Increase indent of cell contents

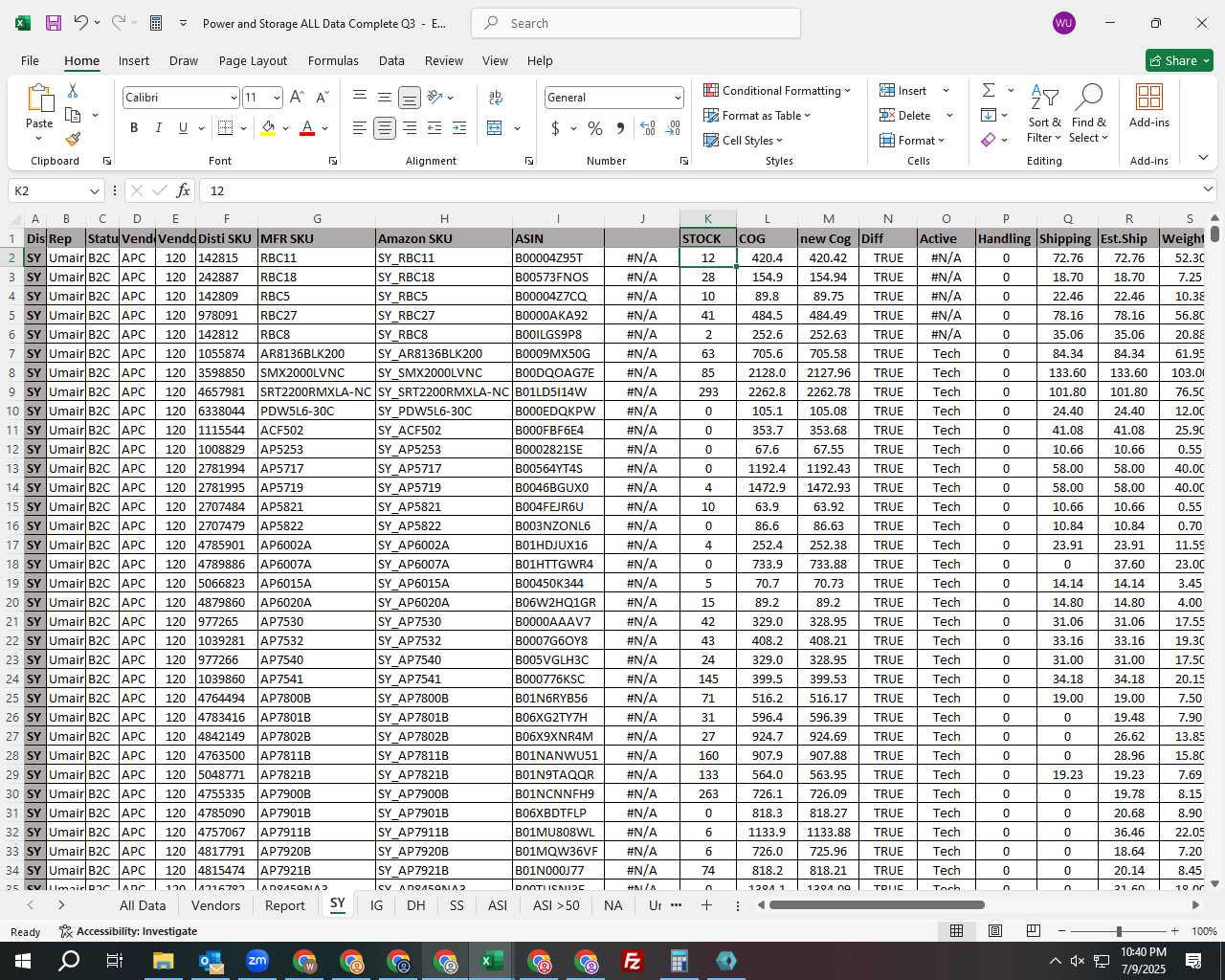pos(459,128)
